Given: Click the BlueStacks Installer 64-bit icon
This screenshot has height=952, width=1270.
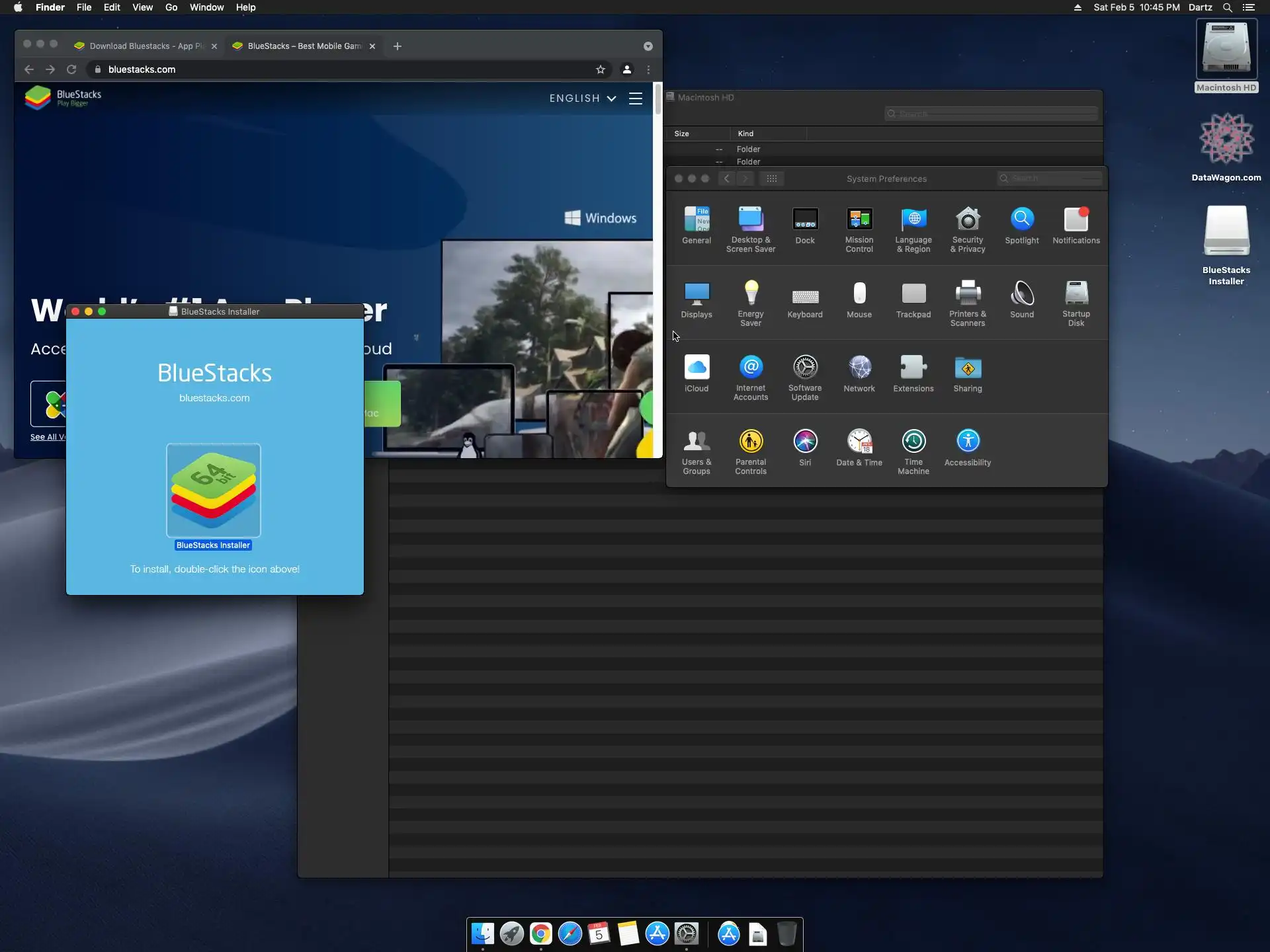Looking at the screenshot, I should pos(213,490).
